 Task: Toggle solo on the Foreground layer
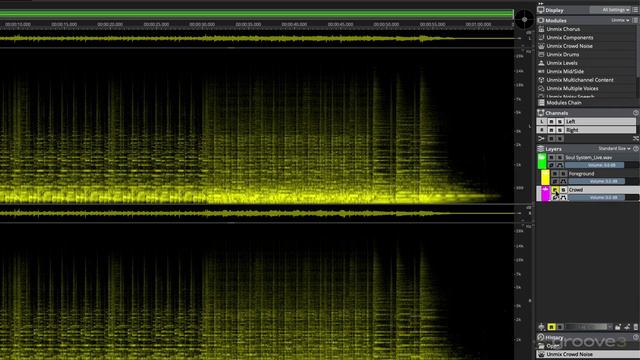click(x=563, y=174)
